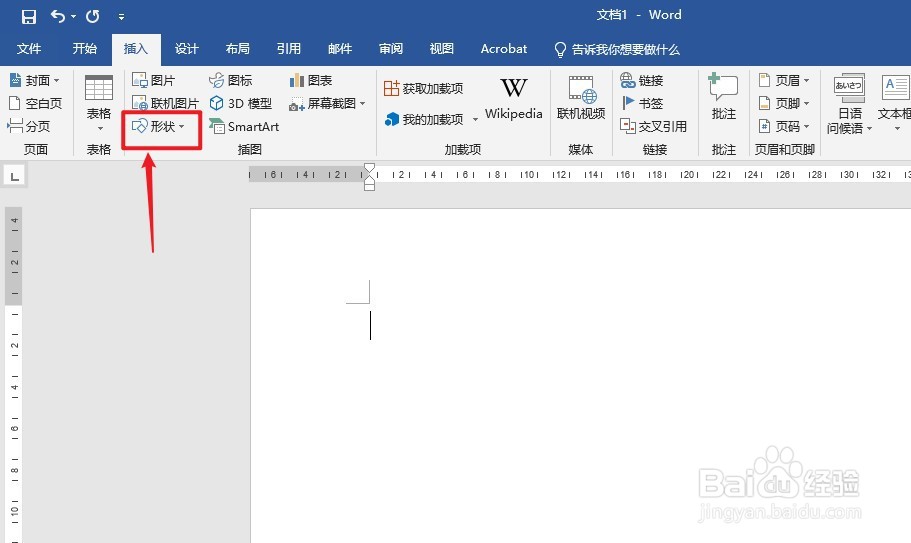The width and height of the screenshot is (911, 543).
Task: Insert online video with 联机视频
Action: pos(581,98)
